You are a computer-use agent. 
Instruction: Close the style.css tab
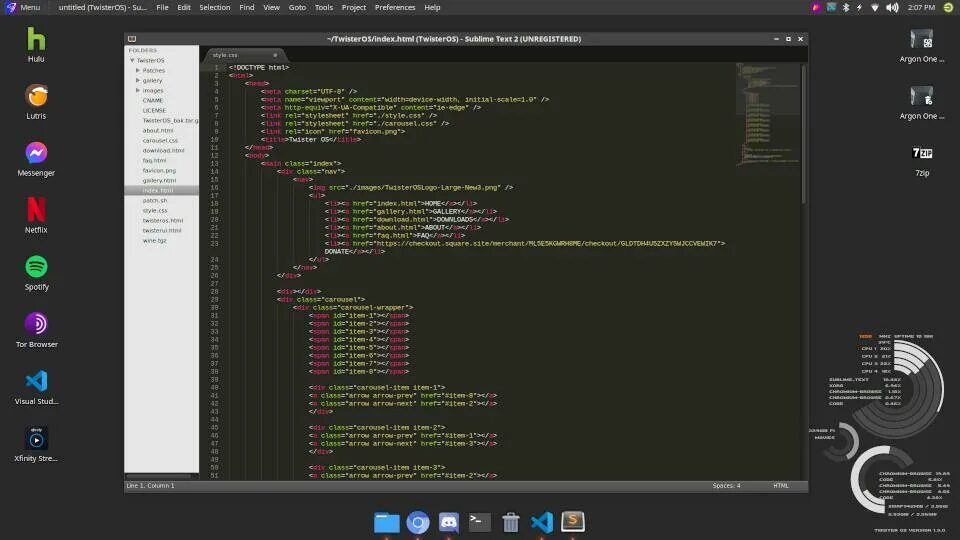click(275, 55)
